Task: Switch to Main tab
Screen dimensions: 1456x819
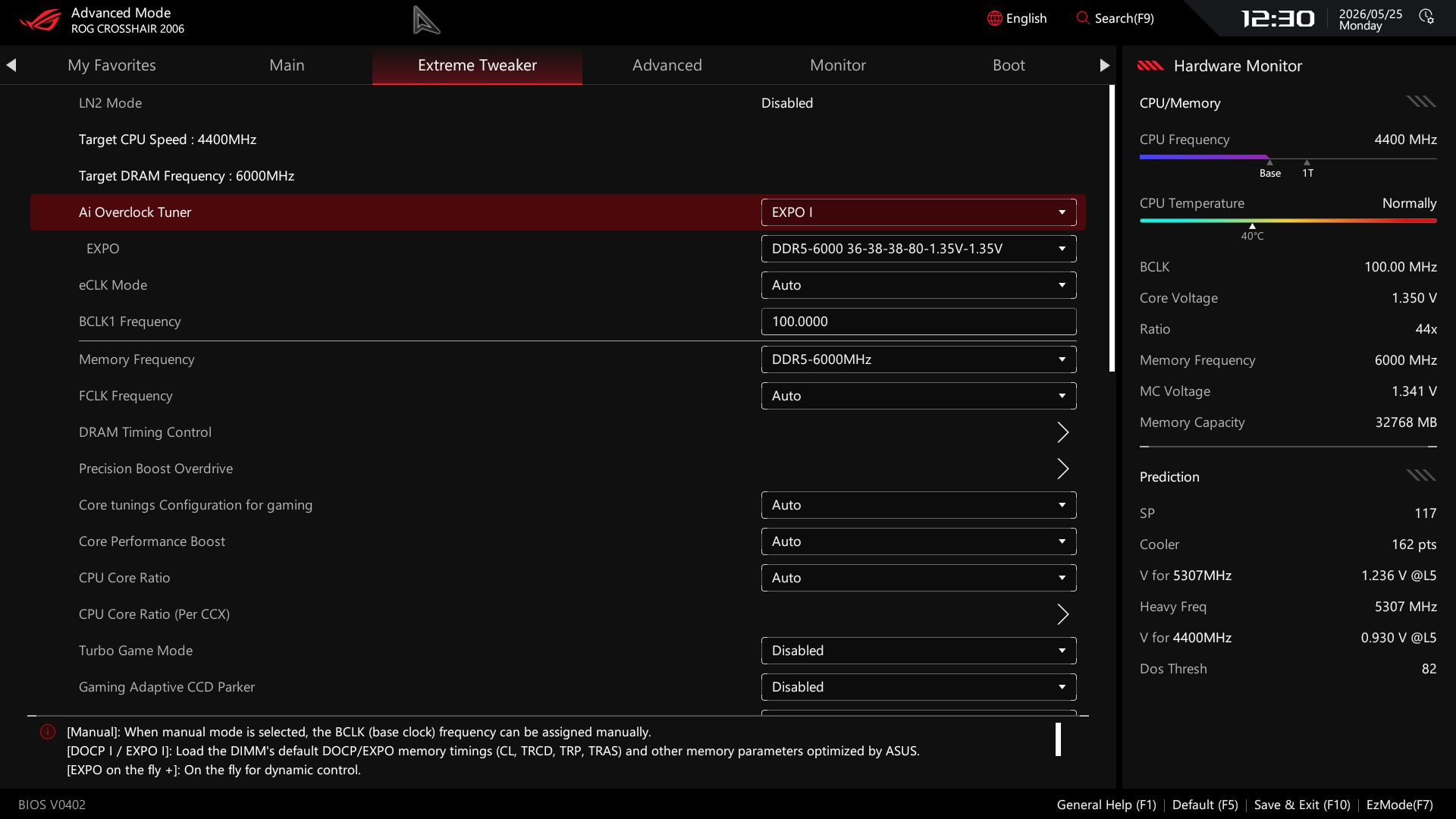Action: (x=287, y=65)
